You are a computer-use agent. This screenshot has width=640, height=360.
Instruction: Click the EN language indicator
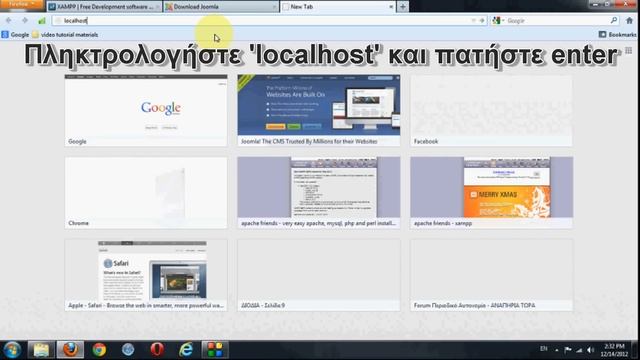[544, 349]
